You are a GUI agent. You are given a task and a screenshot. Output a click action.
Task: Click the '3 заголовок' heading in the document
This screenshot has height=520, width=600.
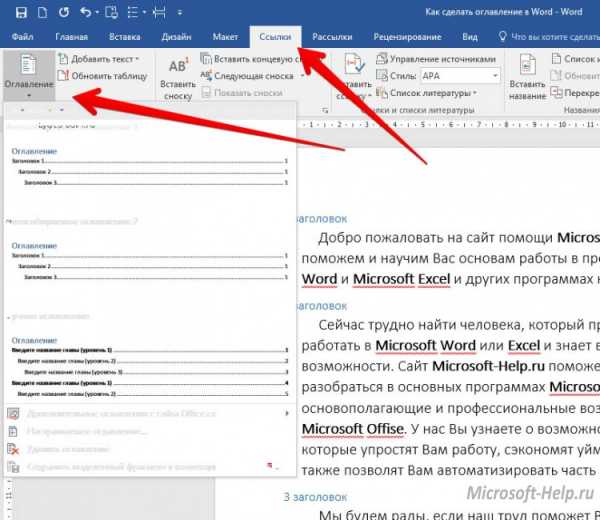(315, 497)
